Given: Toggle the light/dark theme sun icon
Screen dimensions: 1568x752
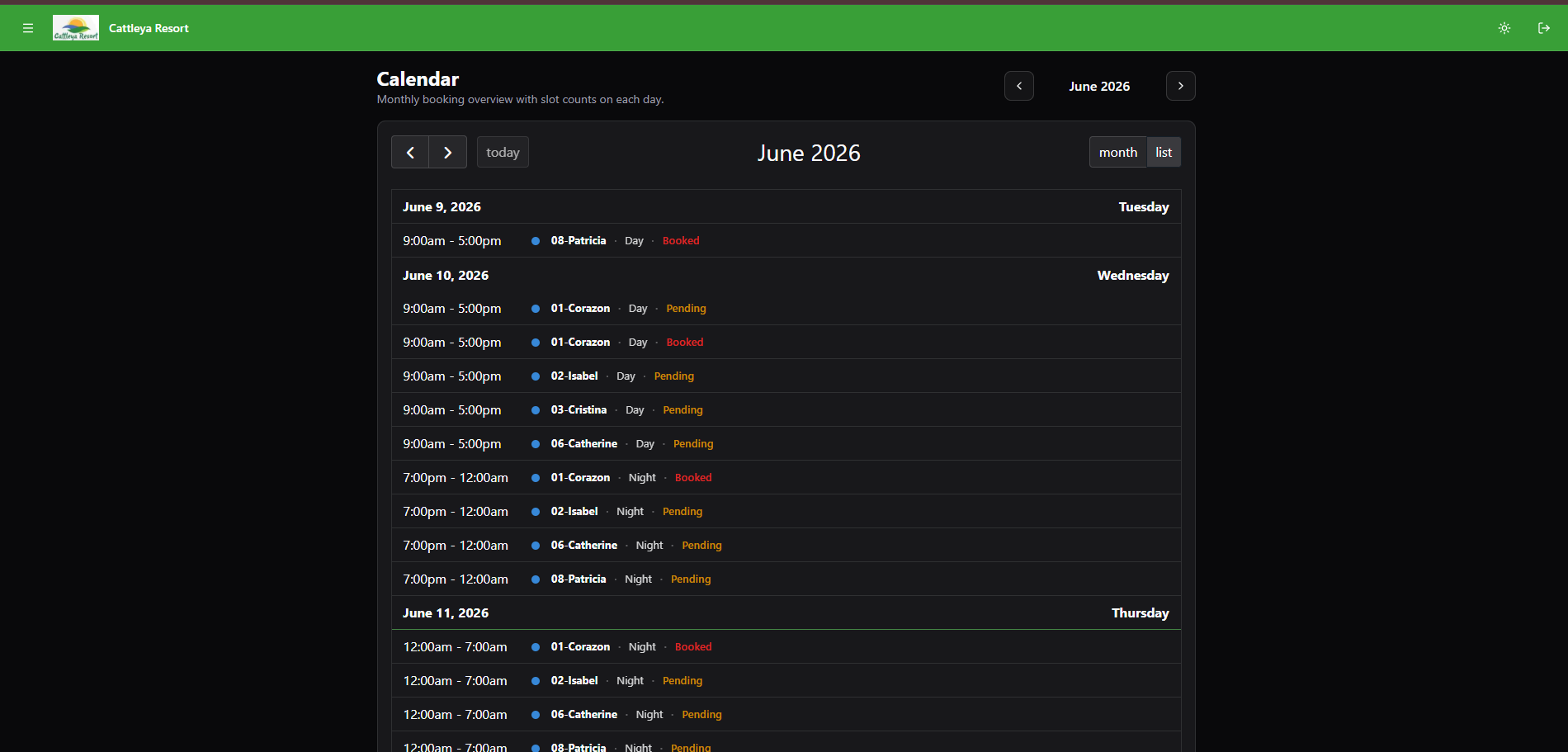Looking at the screenshot, I should pyautogui.click(x=1504, y=28).
